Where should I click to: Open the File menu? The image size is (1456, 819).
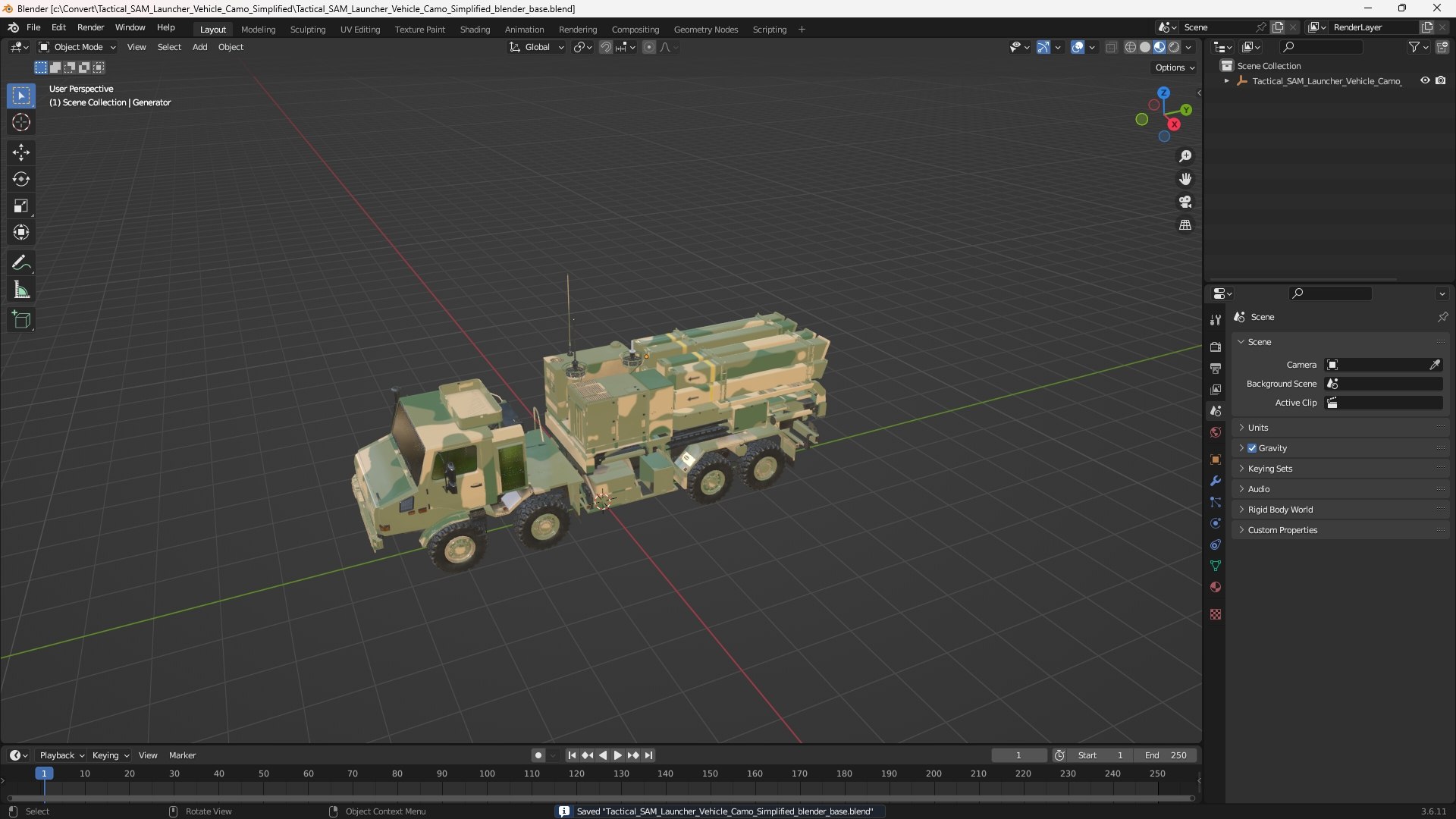33,27
